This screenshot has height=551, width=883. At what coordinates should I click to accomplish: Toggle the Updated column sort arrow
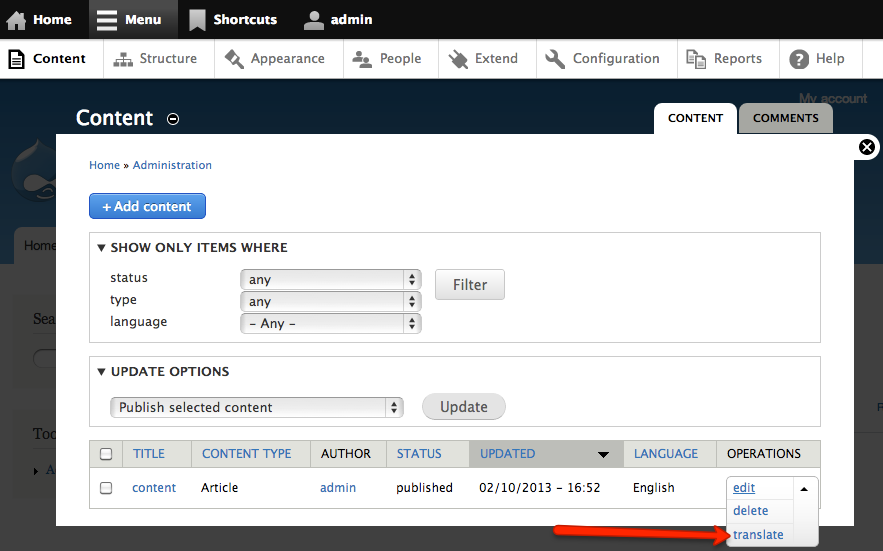point(603,455)
